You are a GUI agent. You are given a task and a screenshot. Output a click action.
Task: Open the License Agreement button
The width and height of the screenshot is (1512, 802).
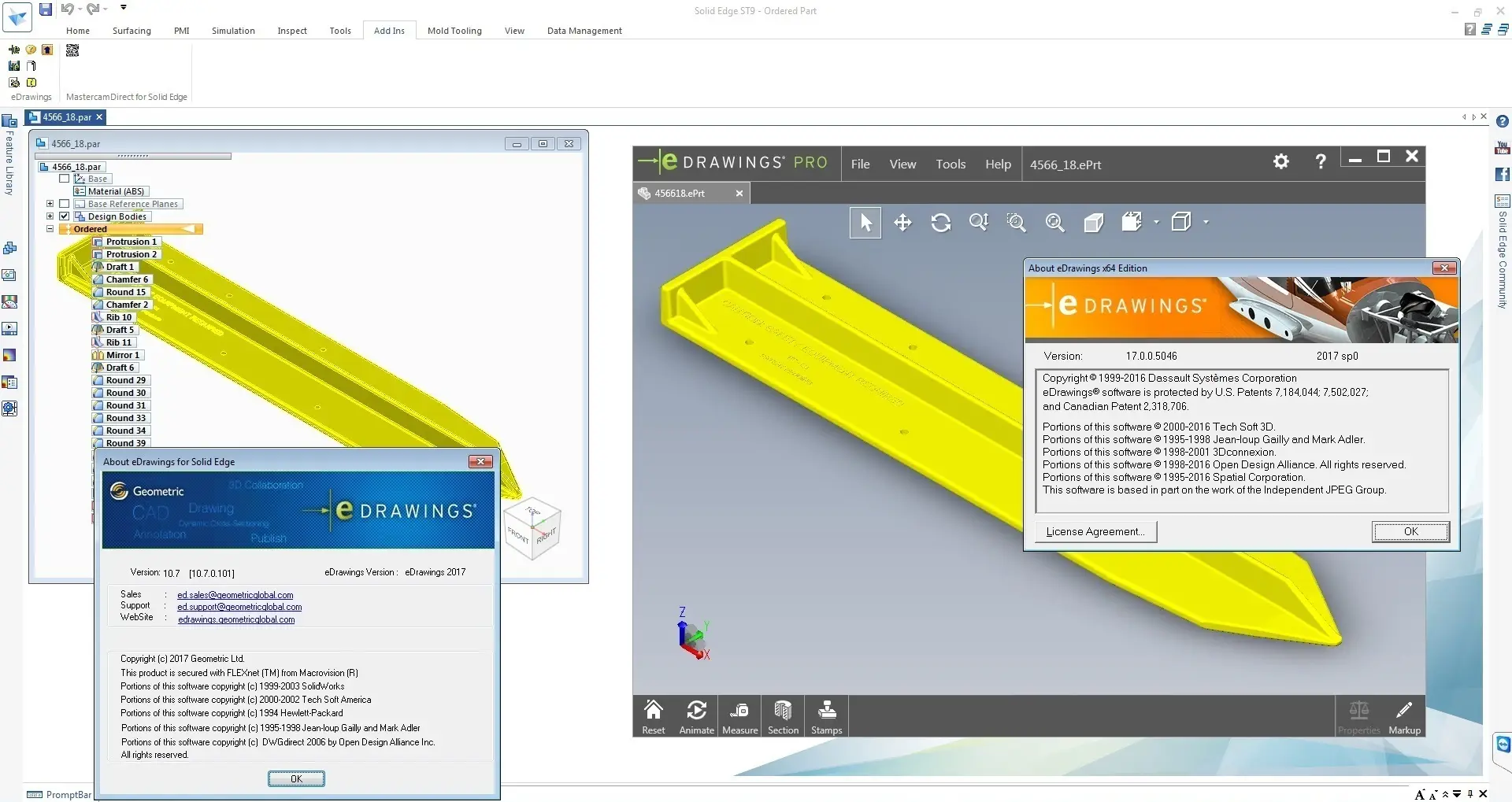coord(1095,532)
